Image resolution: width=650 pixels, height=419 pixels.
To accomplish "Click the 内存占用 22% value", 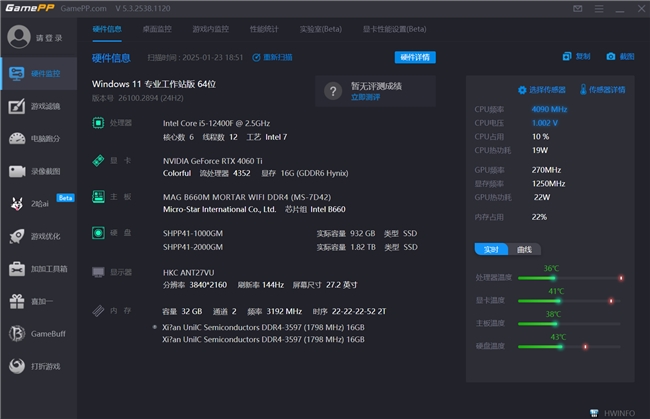I will pyautogui.click(x=539, y=217).
